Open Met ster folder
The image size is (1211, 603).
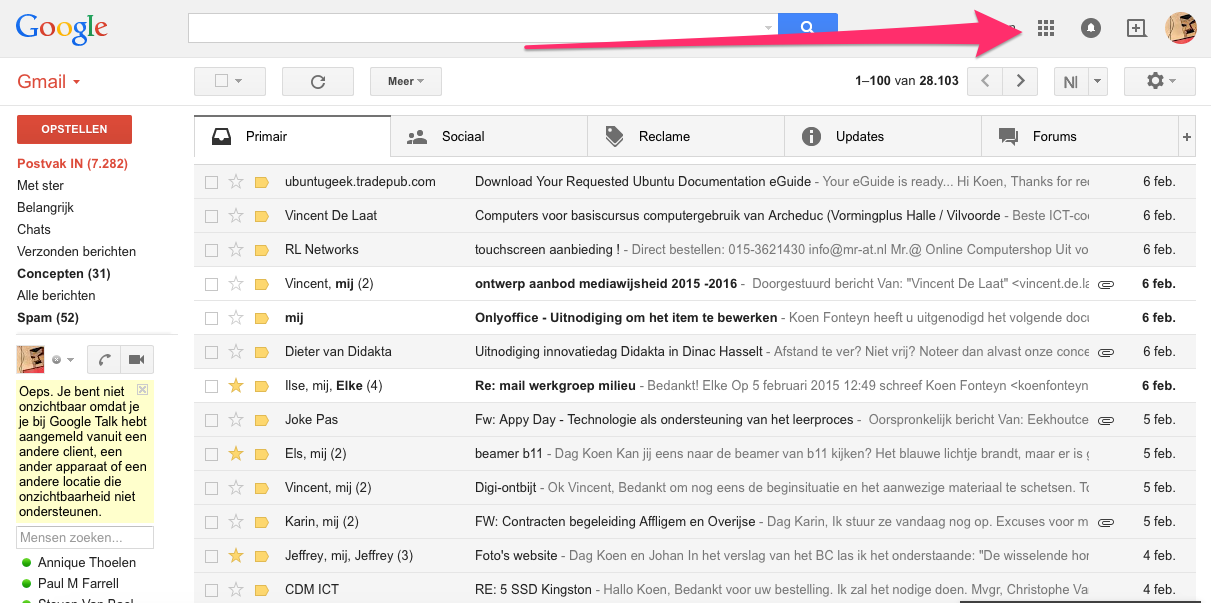coord(40,185)
